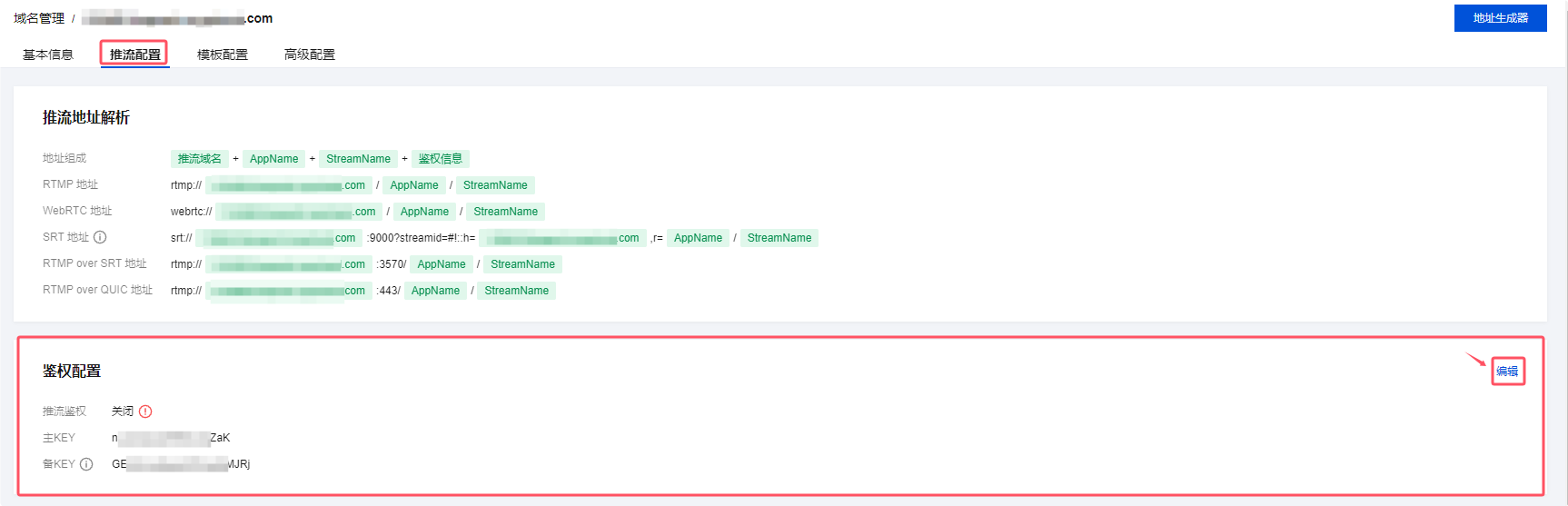Screen dimensions: 1568x506
Task: Click StreamName in RTMP over QUIC row
Action: click(x=516, y=291)
